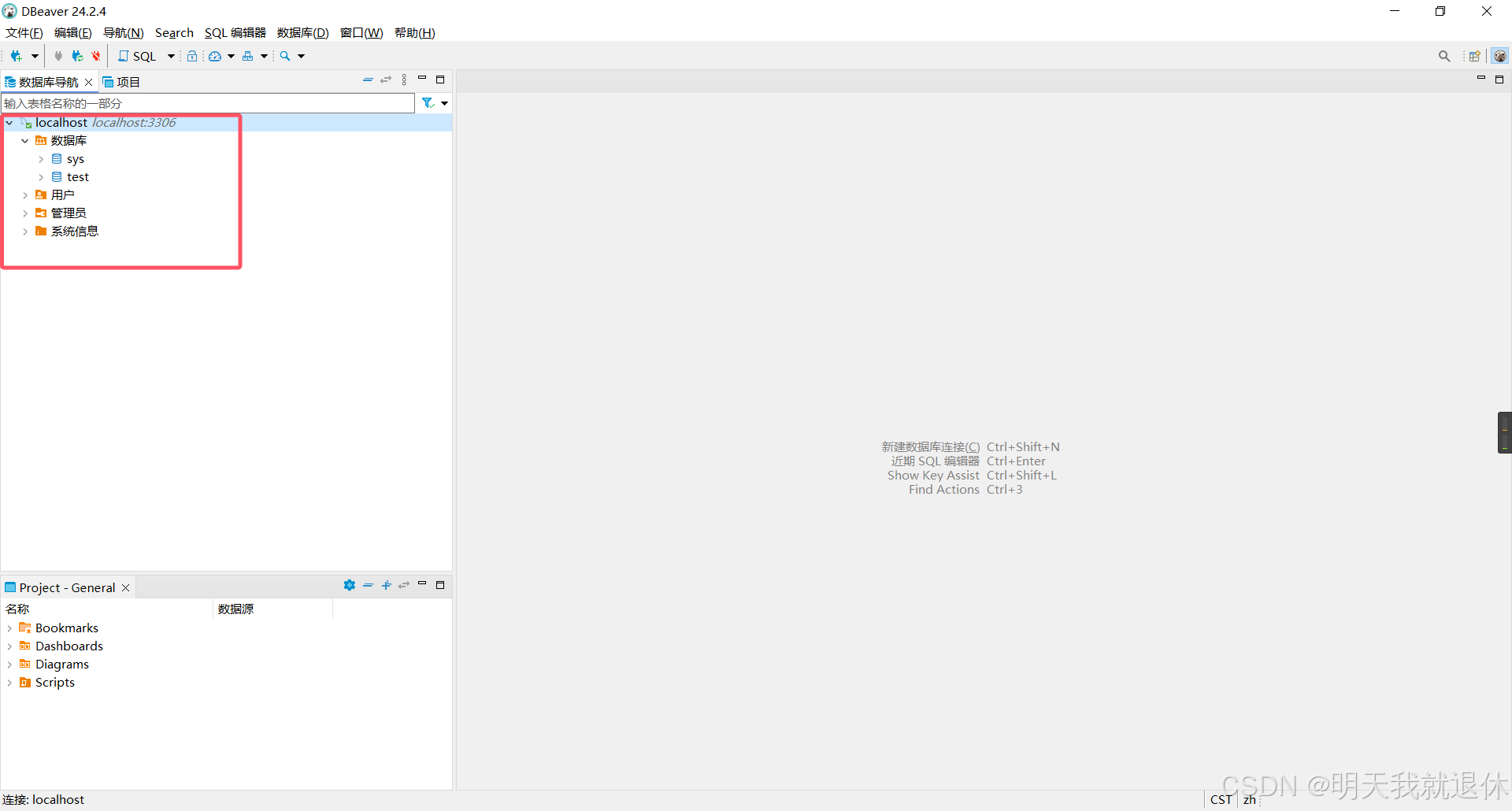Collapse the 数据库 folder
1512x811 pixels.
coord(25,141)
